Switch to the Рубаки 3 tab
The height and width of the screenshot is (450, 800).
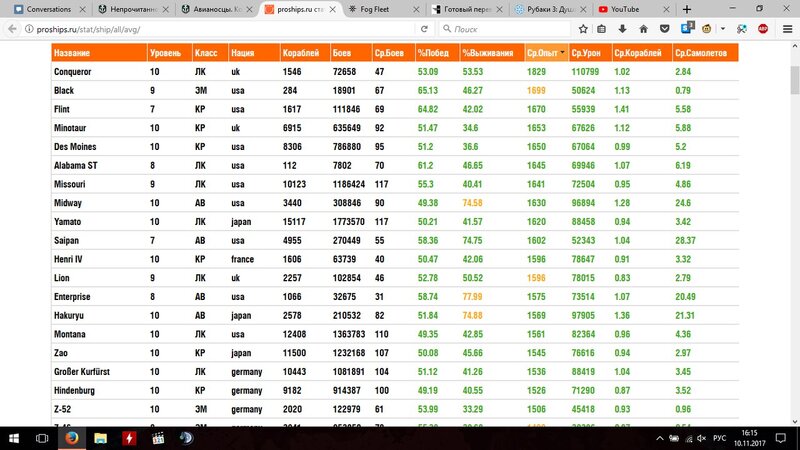tap(549, 9)
